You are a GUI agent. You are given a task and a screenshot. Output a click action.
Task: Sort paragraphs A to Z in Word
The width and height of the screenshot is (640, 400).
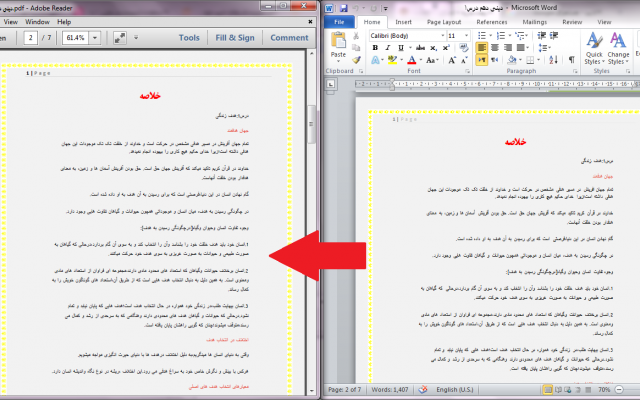pyautogui.click(x=553, y=60)
